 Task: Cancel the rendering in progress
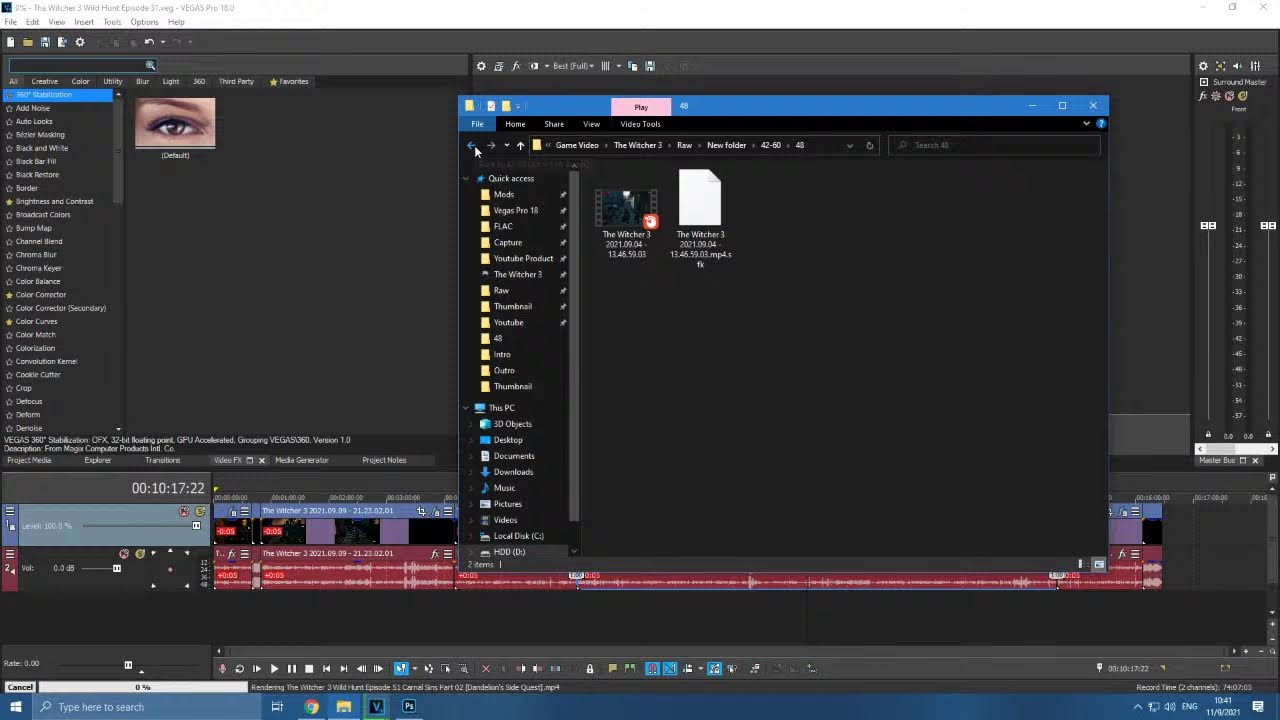pos(20,687)
